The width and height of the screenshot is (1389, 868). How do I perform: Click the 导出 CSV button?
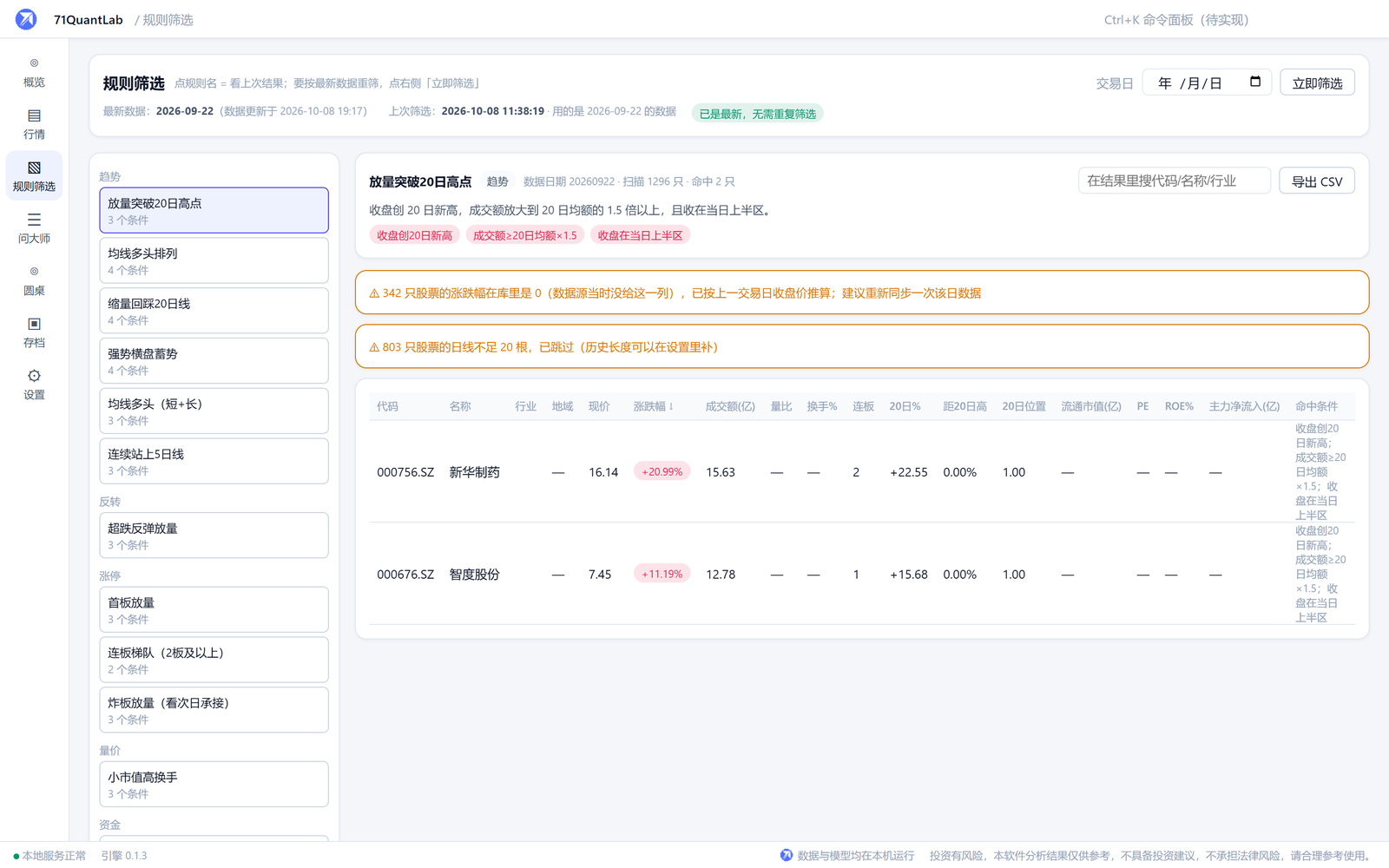point(1316,181)
